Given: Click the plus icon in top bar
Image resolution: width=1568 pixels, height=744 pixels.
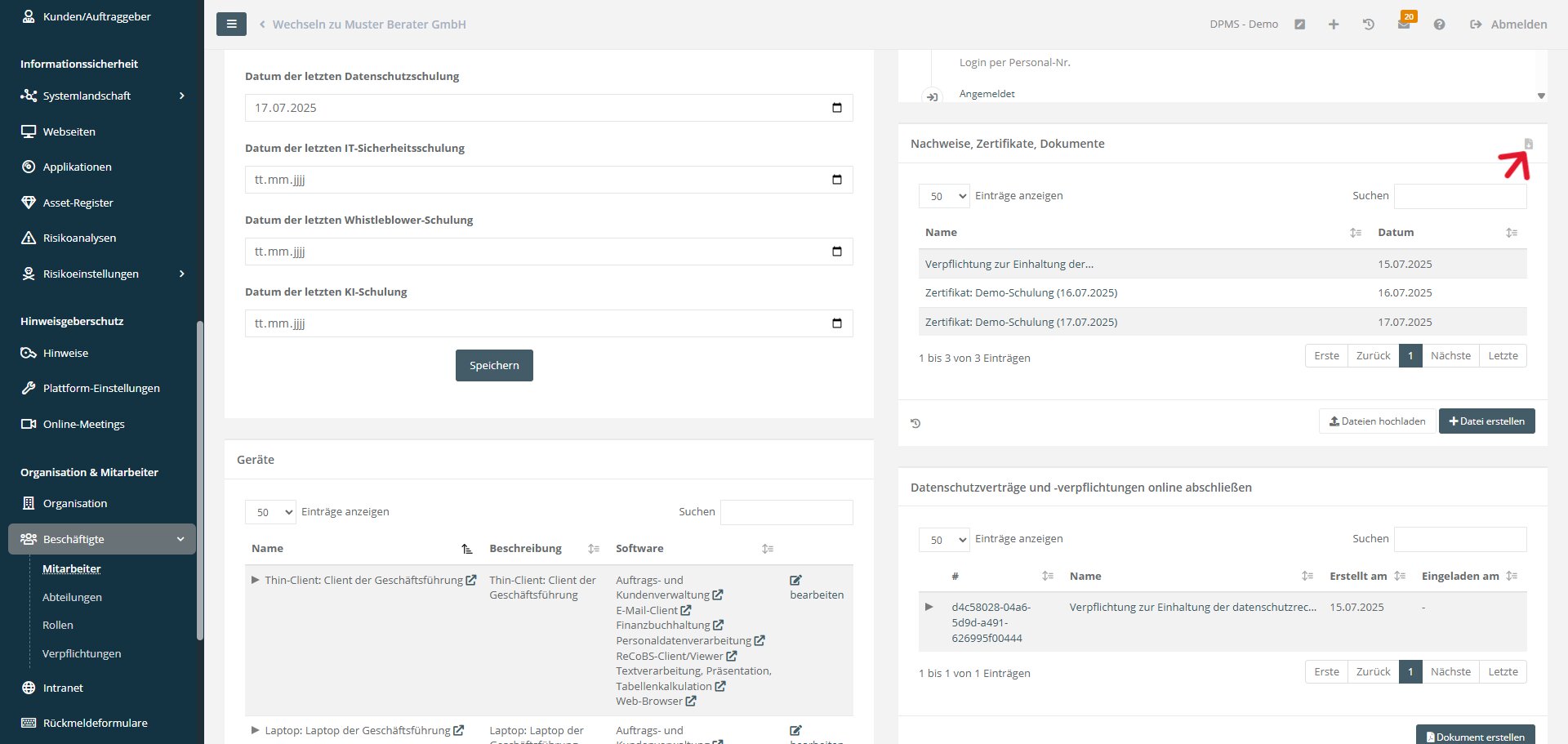Looking at the screenshot, I should click(x=1334, y=25).
